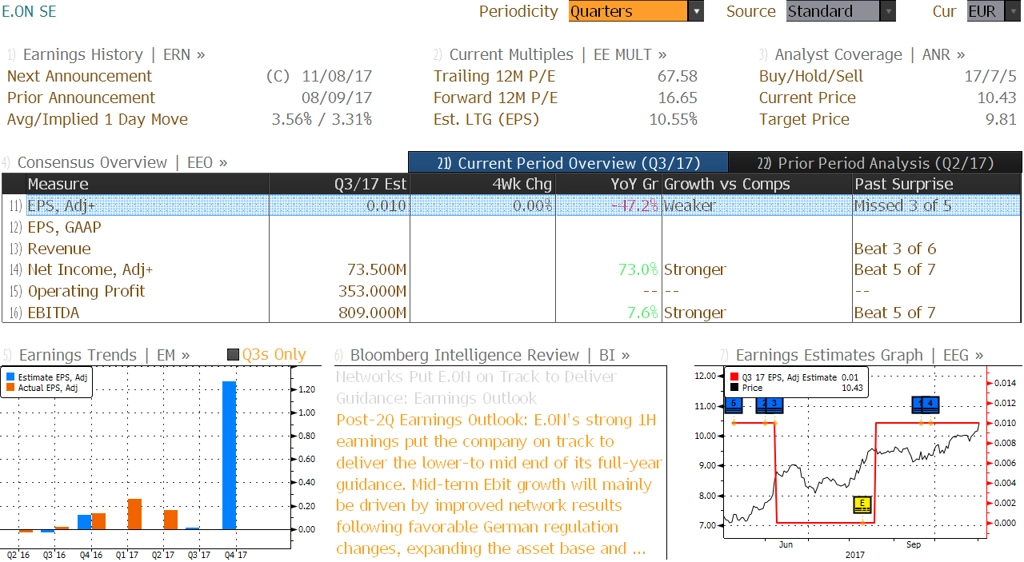Click red Q3 17 EPS Estimate legend swatch
This screenshot has width=1024, height=562.
[735, 377]
